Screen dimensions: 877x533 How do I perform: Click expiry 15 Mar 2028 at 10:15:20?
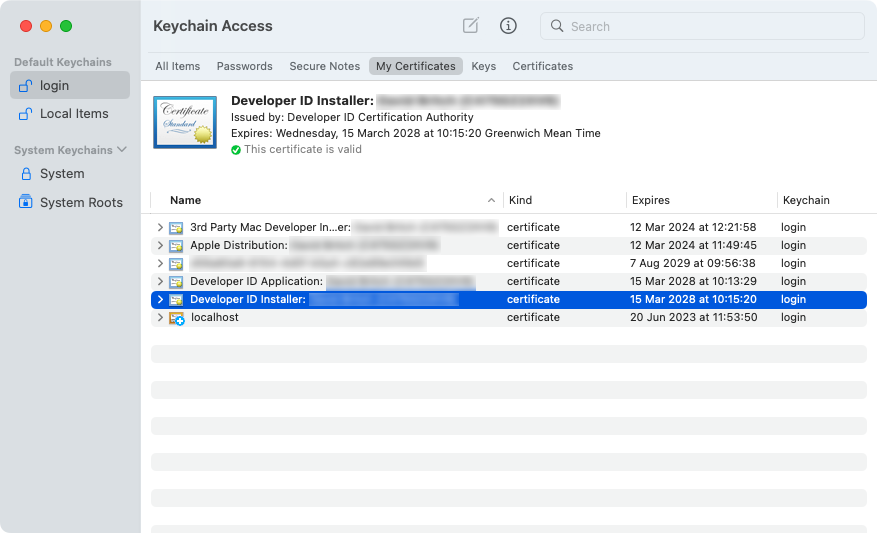click(693, 299)
